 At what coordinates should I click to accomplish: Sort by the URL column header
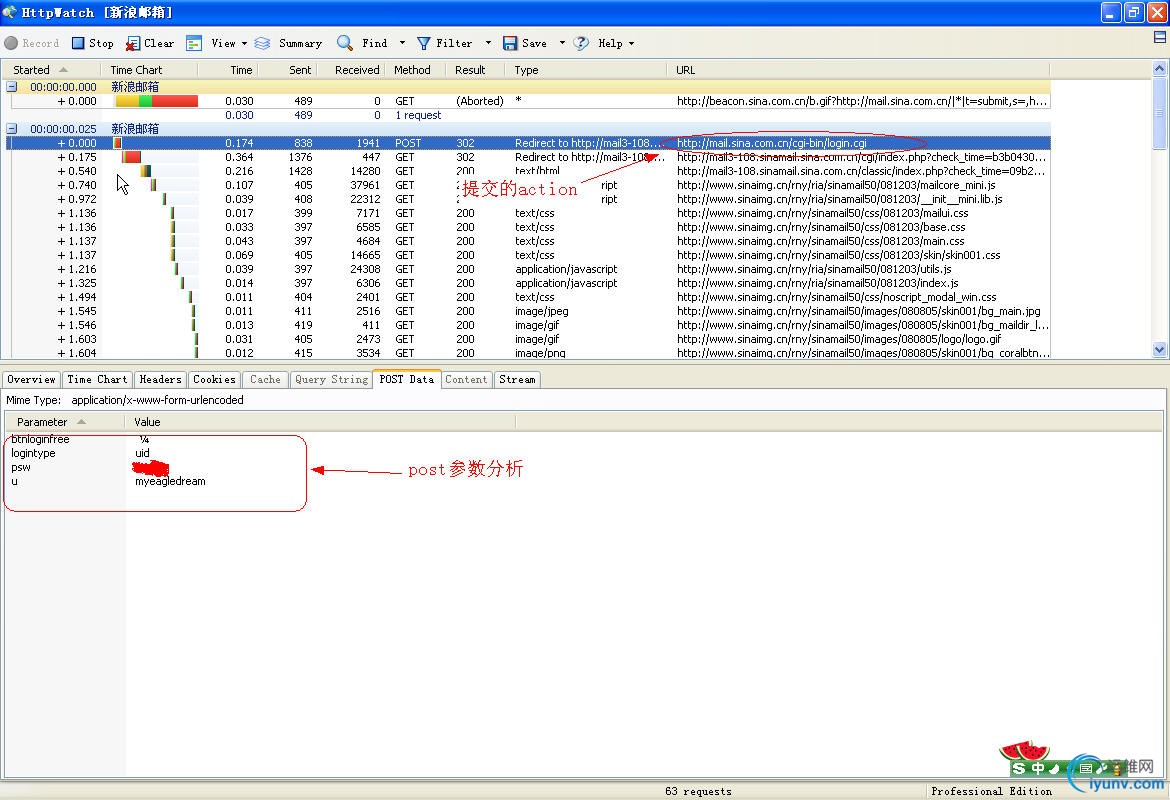coord(858,69)
